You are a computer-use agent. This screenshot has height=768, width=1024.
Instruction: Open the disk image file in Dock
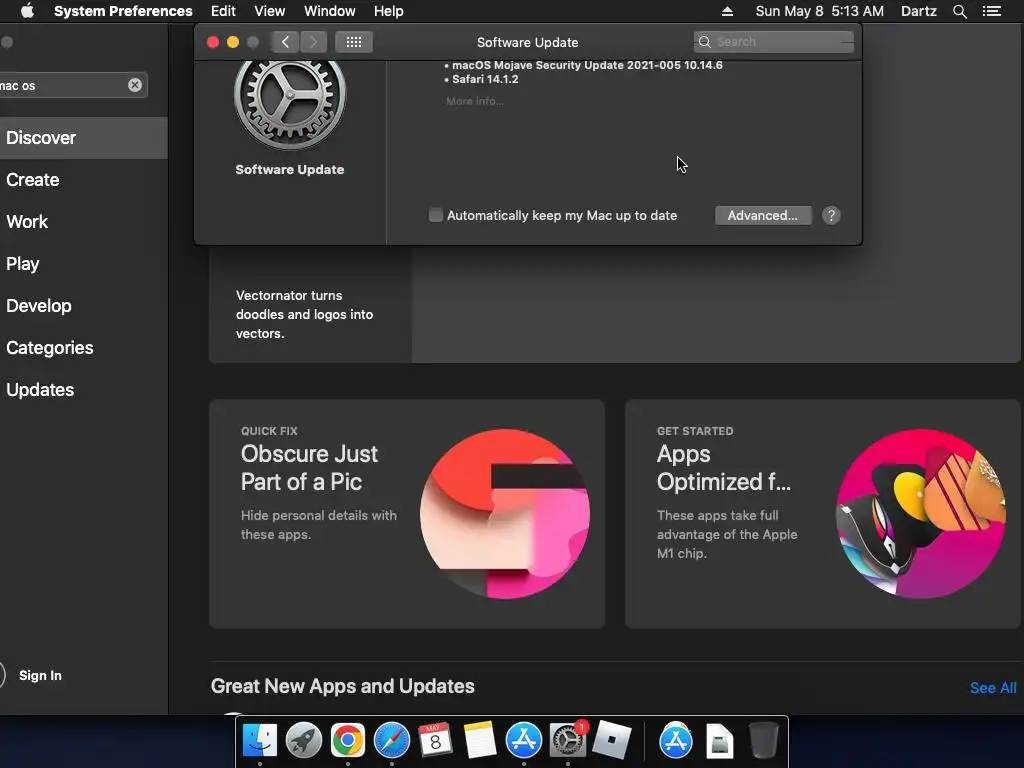pyautogui.click(x=720, y=740)
